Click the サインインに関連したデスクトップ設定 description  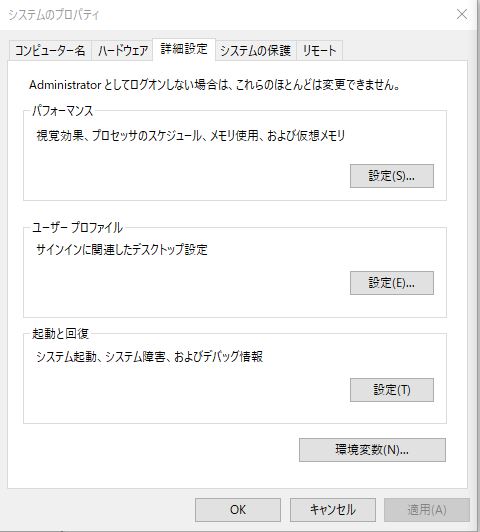tap(122, 250)
